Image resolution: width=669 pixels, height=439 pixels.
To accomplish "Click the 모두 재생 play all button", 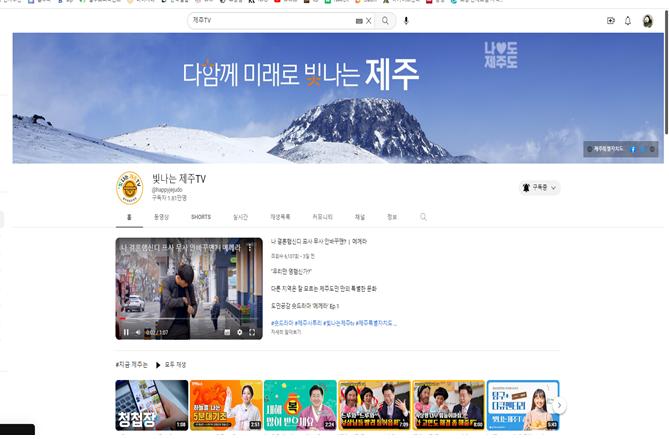I will 171,365.
